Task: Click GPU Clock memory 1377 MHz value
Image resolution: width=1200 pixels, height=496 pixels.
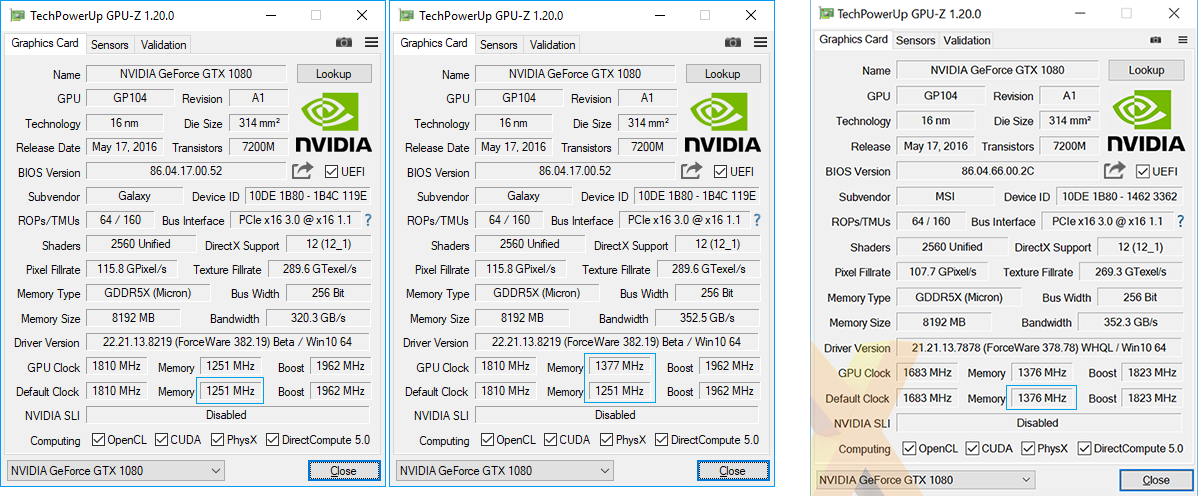Action: 620,366
